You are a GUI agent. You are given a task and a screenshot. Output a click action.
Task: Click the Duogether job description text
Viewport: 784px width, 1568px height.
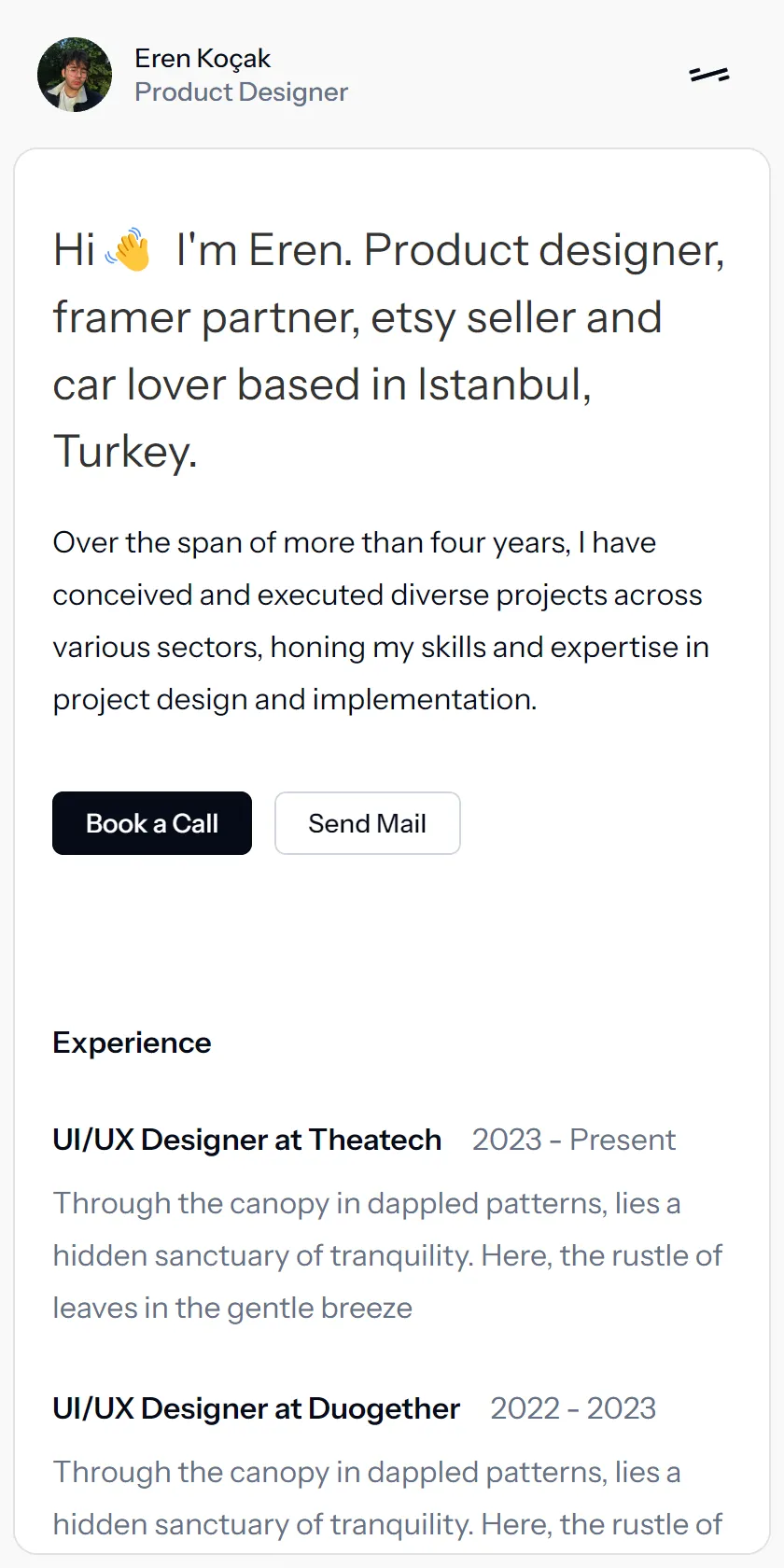387,1498
